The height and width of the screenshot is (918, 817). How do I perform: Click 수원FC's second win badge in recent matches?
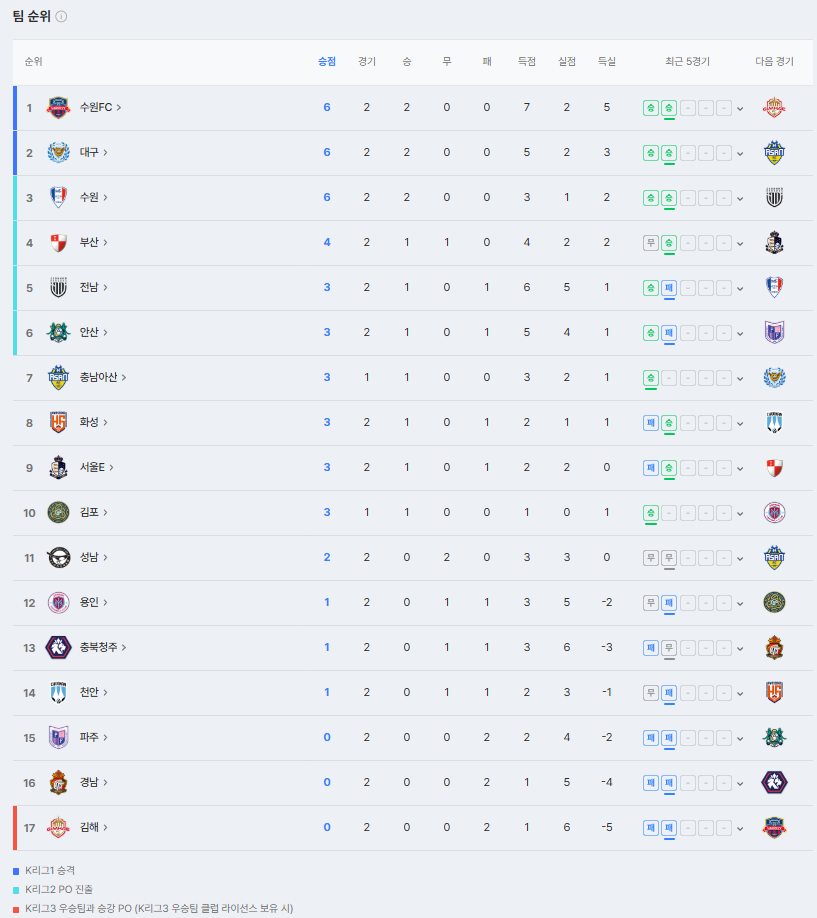click(669, 108)
